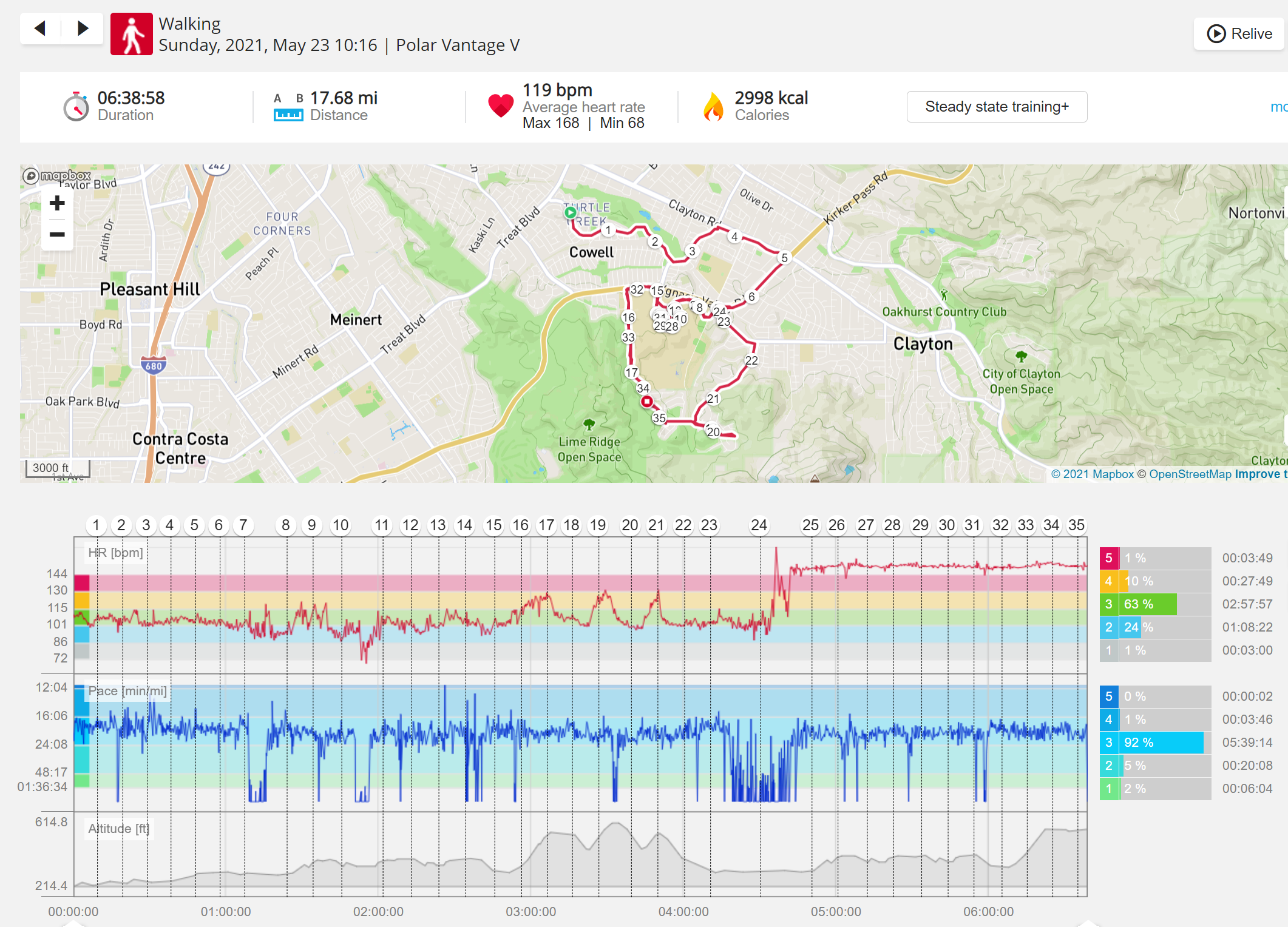The image size is (1288, 927).
Task: Click the Mapbox logo on the map
Action: coord(57,176)
